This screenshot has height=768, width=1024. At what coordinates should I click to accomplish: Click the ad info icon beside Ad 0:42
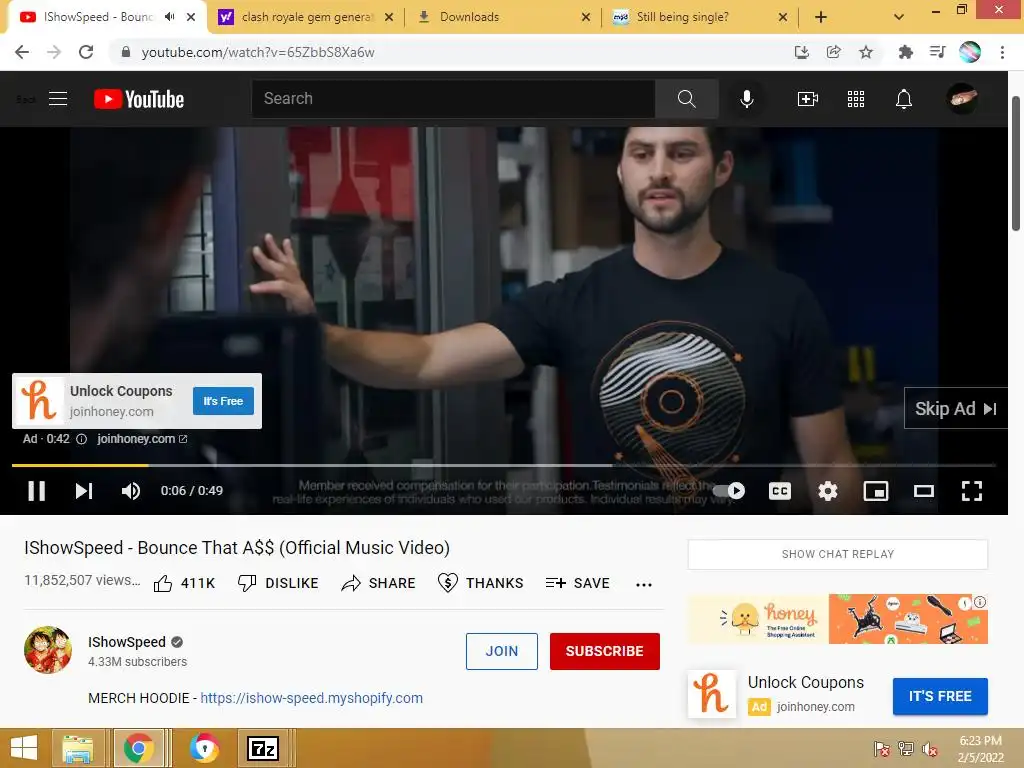(x=82, y=439)
